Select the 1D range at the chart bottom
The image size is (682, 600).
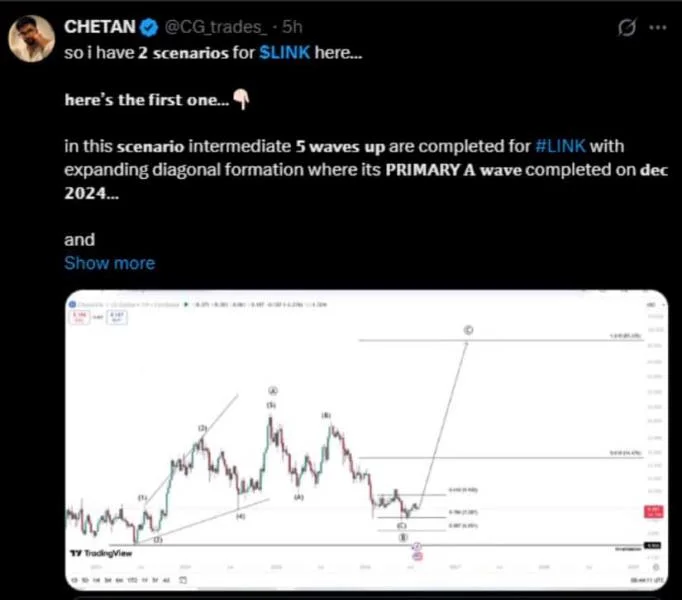[74, 580]
